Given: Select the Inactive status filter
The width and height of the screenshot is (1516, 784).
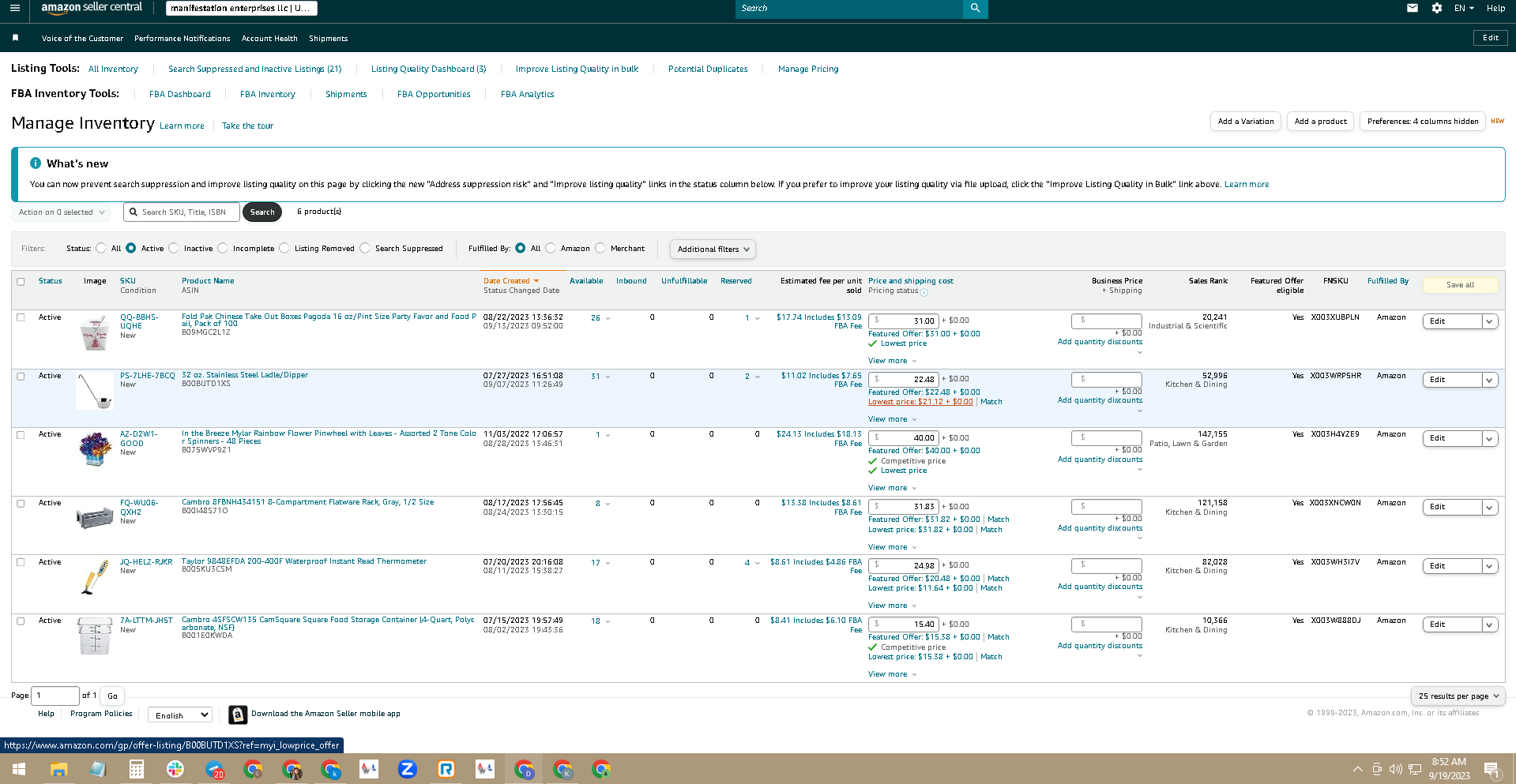Looking at the screenshot, I should pyautogui.click(x=174, y=248).
